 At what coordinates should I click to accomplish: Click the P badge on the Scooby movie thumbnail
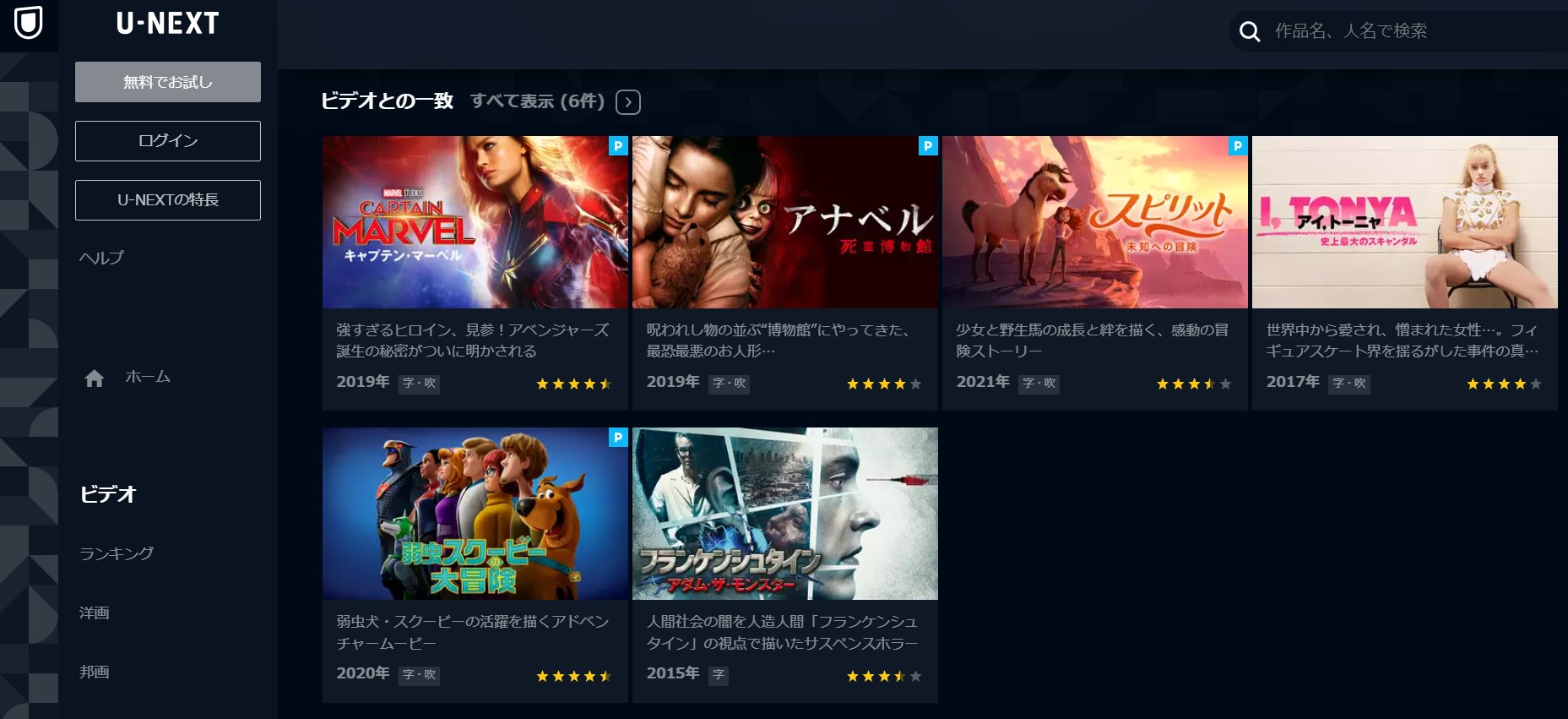[x=618, y=438]
